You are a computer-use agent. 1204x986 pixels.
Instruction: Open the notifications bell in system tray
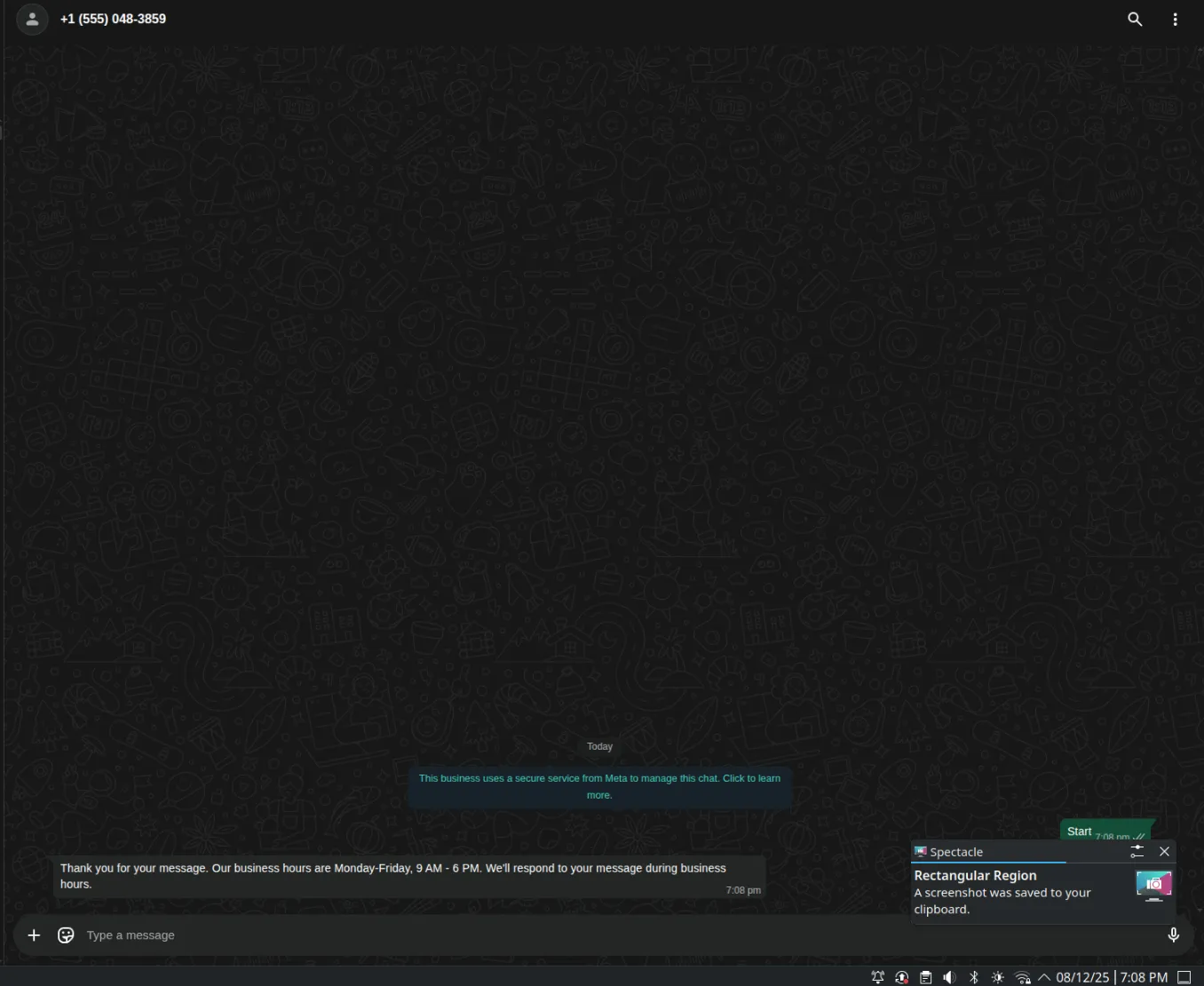[x=877, y=977]
